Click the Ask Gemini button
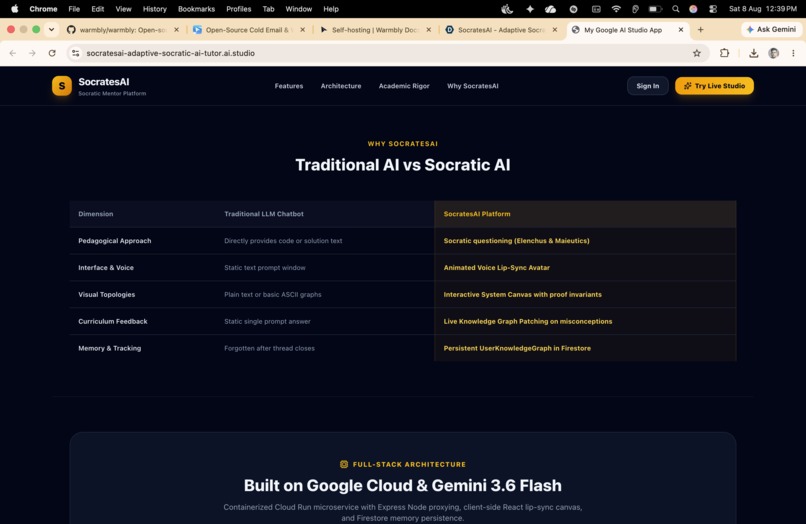 (x=771, y=29)
